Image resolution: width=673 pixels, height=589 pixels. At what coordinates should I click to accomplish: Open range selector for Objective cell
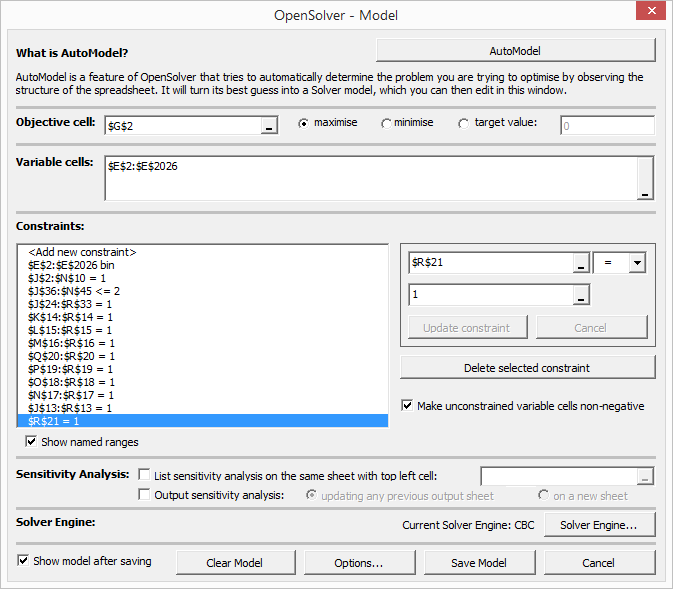click(269, 126)
